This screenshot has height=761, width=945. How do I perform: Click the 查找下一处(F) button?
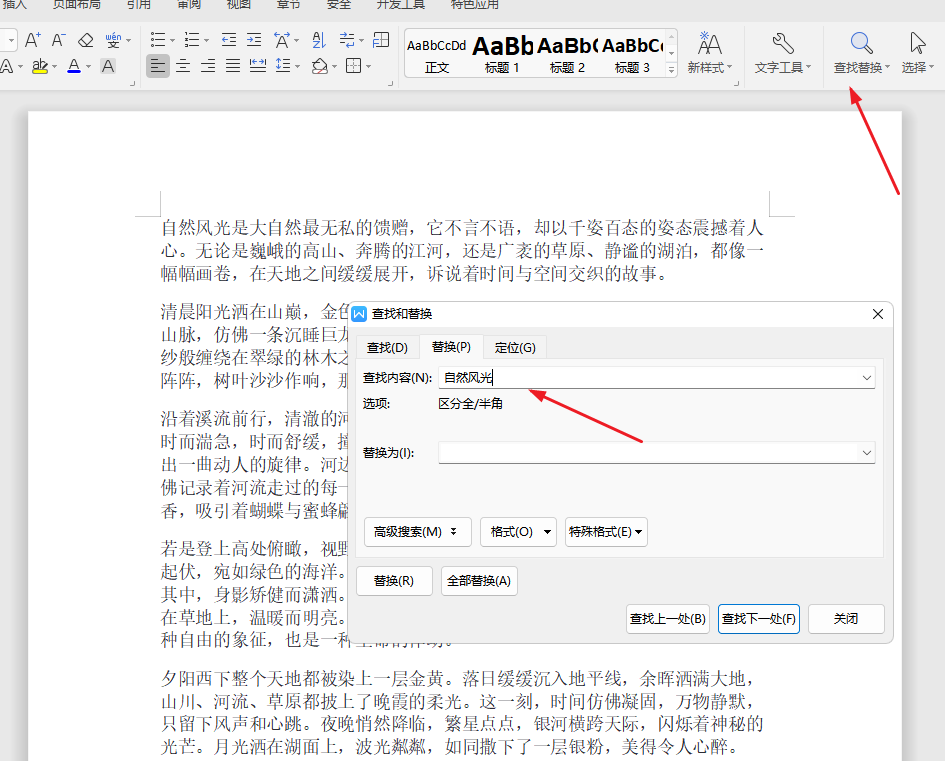[758, 618]
